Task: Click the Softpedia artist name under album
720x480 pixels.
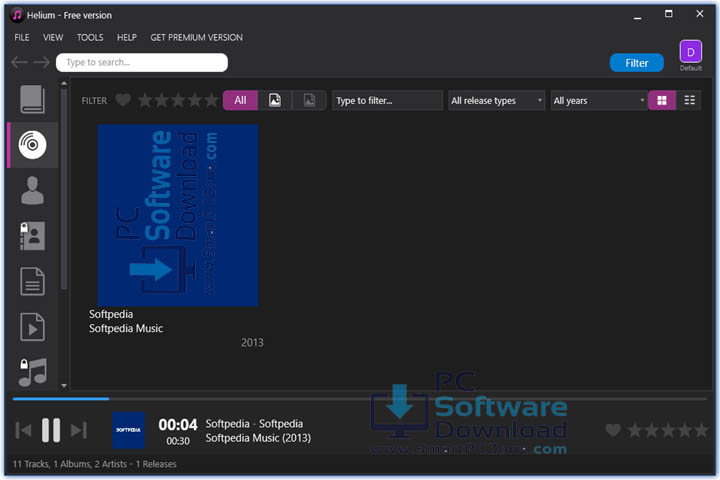Action: [111, 314]
